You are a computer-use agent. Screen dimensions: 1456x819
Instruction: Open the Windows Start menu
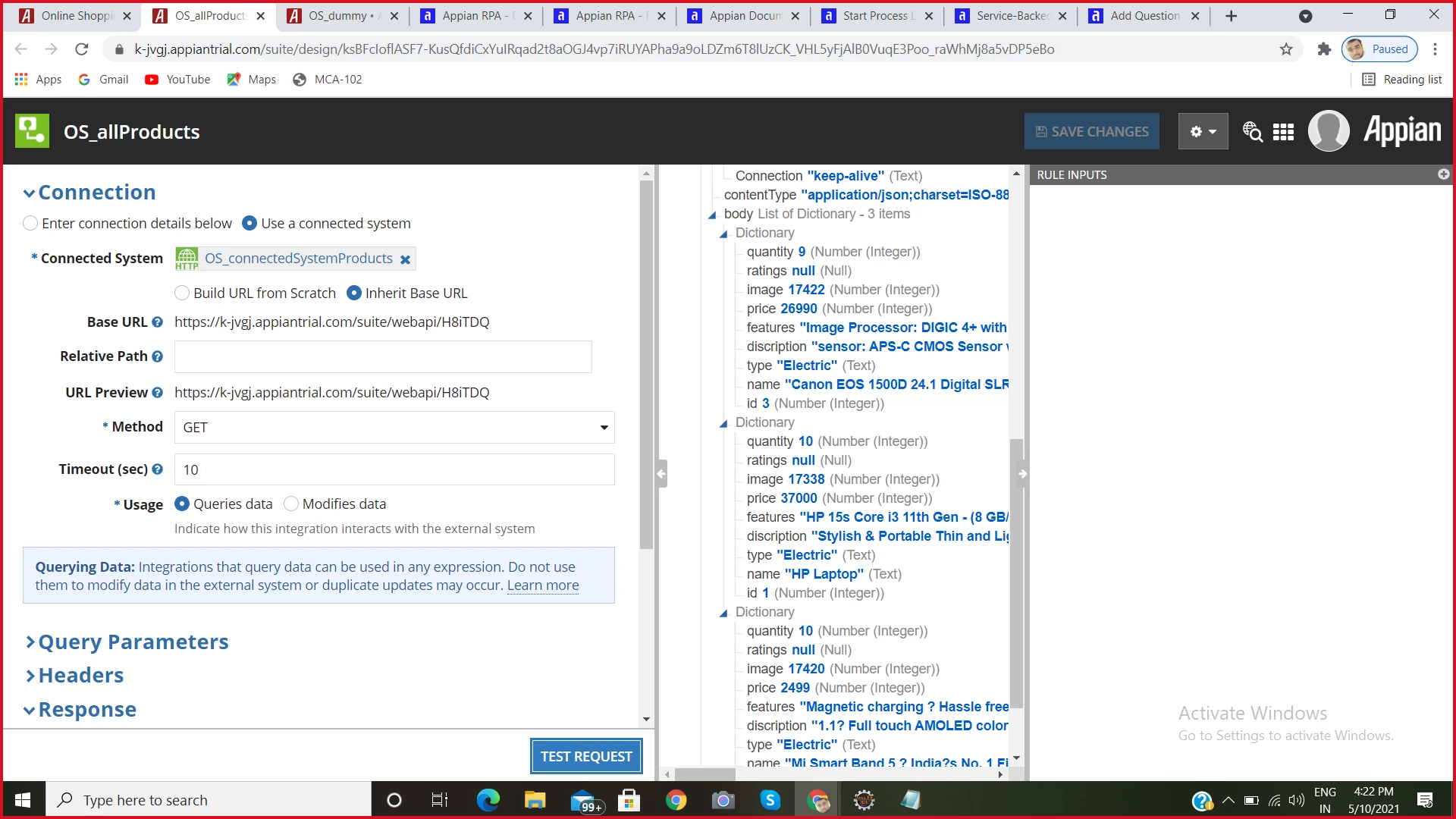pos(23,800)
